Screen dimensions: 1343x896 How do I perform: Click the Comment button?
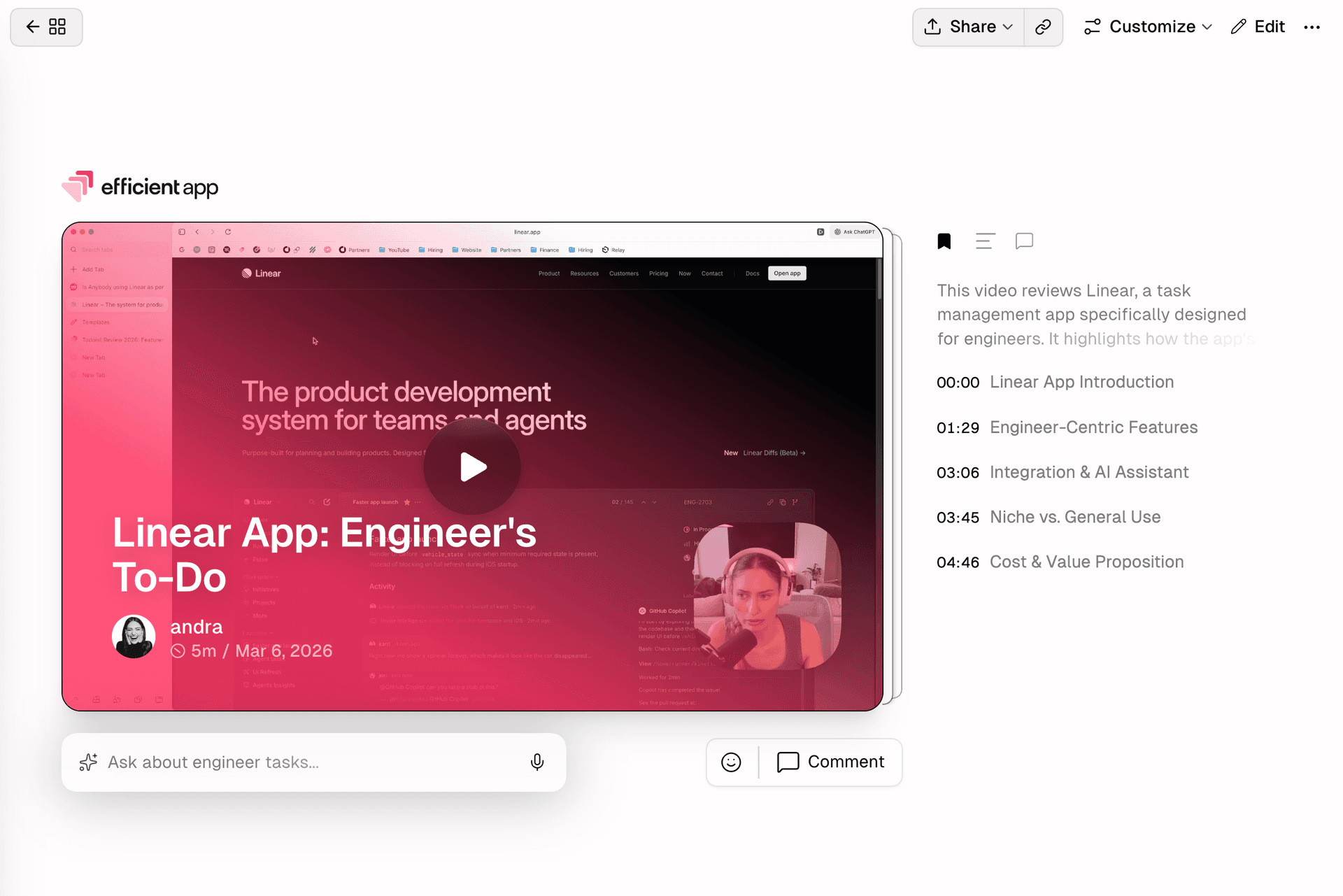pos(831,762)
